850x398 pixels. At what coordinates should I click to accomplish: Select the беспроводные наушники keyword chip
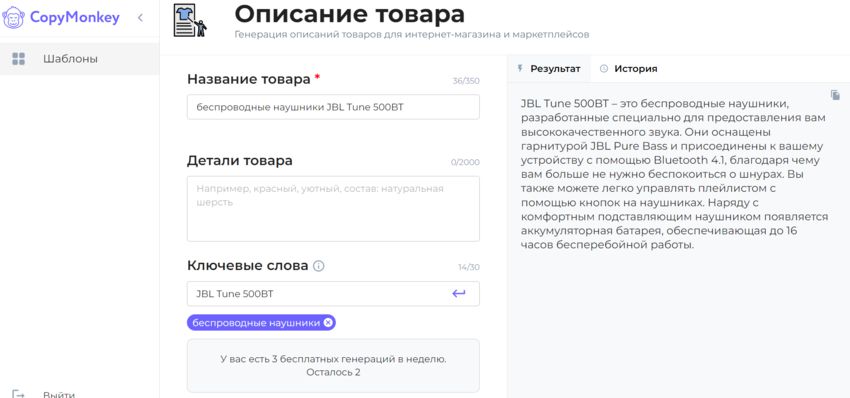pos(261,323)
